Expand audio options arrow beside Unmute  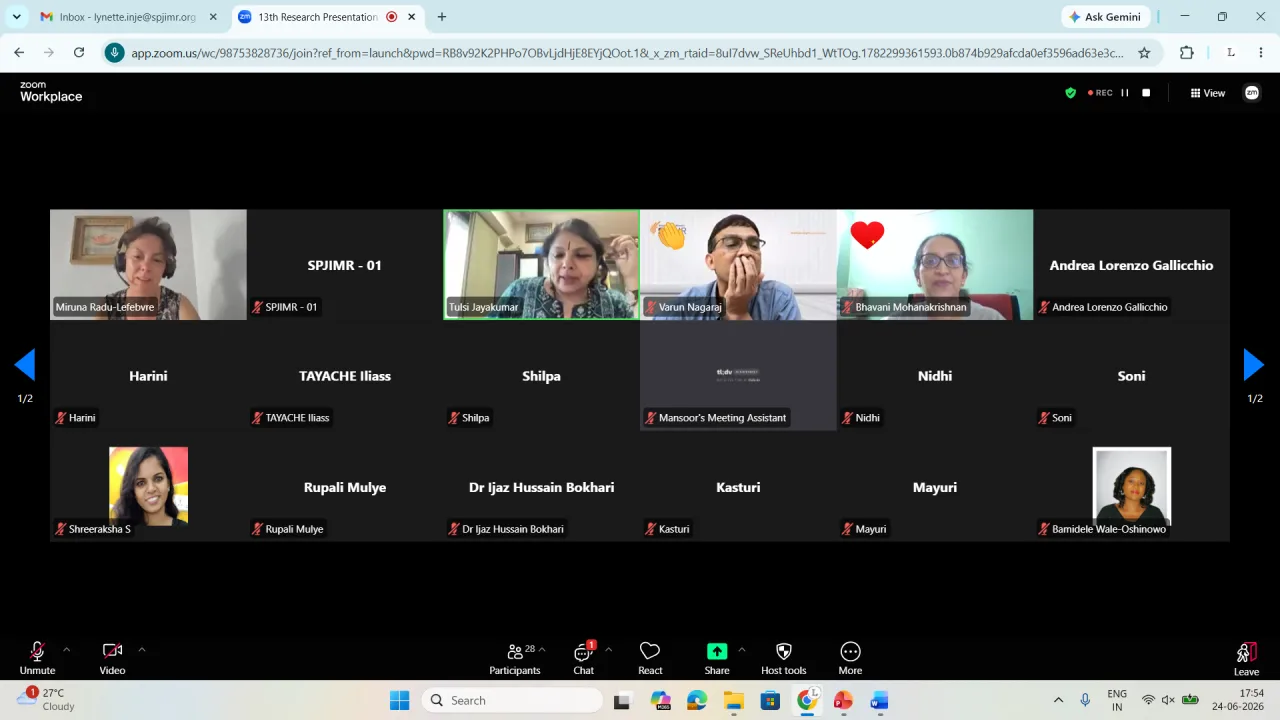(x=66, y=650)
